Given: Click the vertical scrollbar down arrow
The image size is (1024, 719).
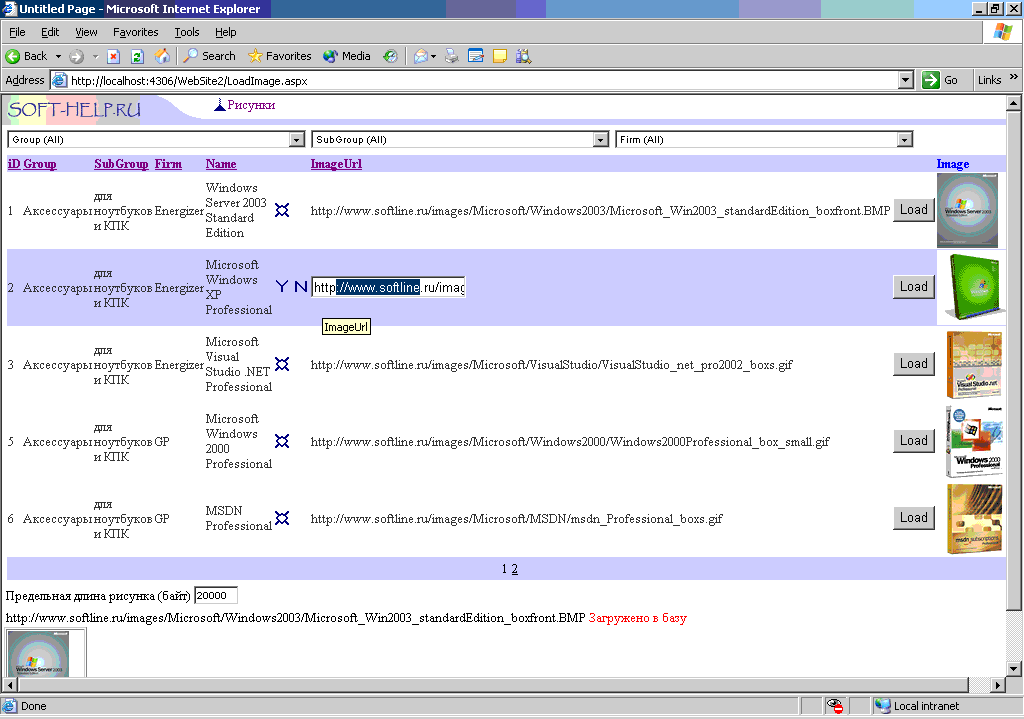Looking at the screenshot, I should [1013, 668].
